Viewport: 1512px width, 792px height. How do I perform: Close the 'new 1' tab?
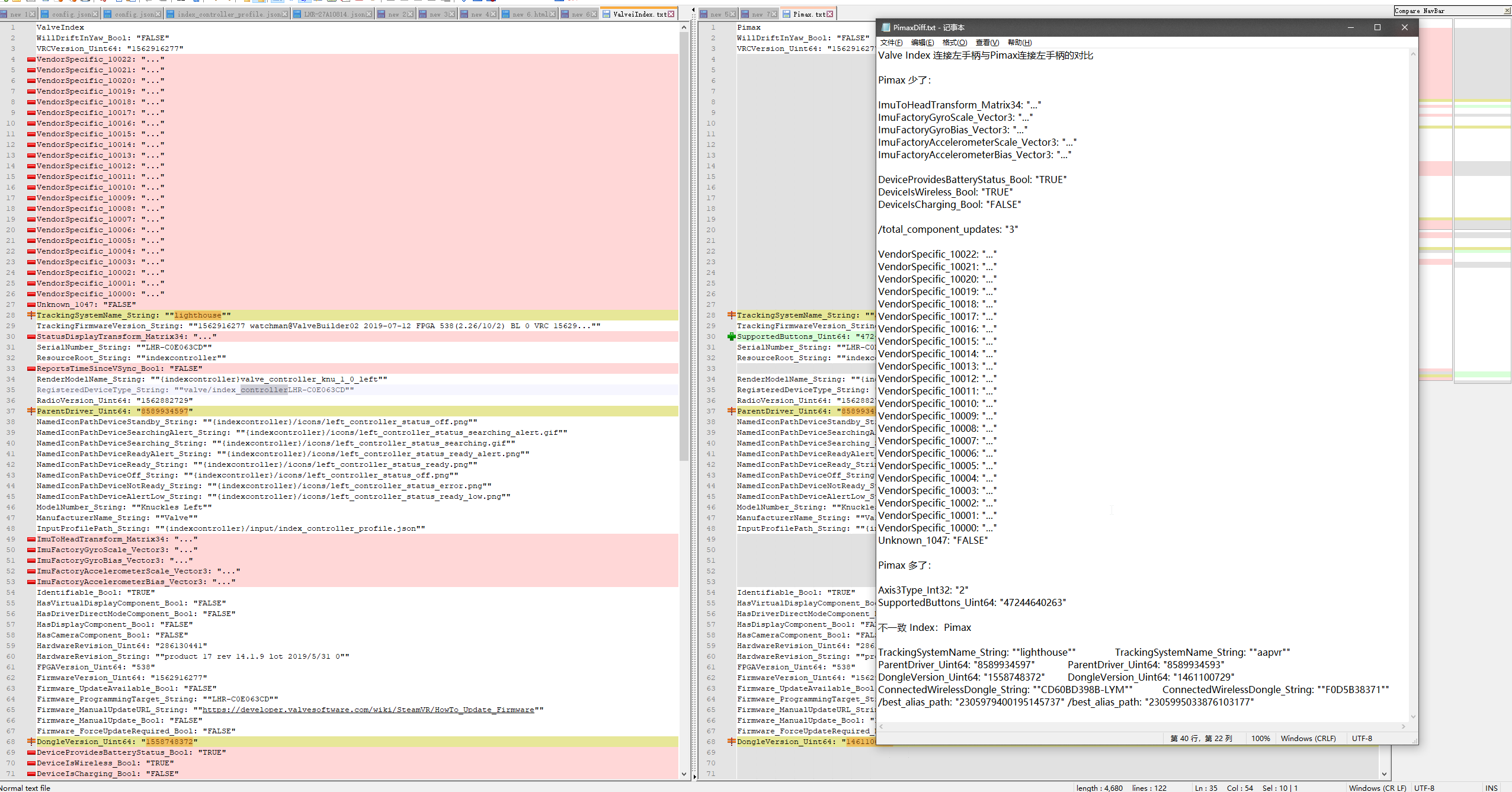point(31,14)
